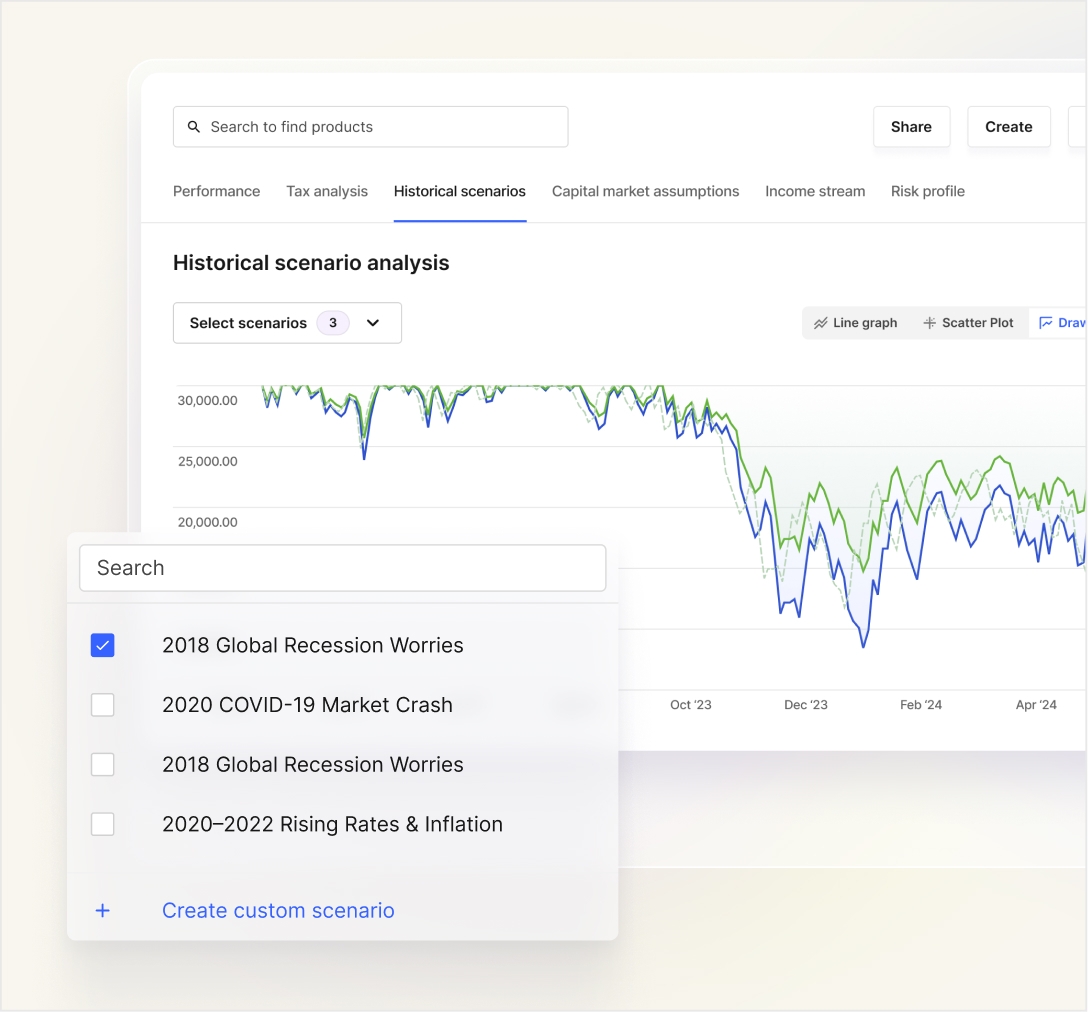Click the Share button
The image size is (1088, 1012).
tap(911, 126)
